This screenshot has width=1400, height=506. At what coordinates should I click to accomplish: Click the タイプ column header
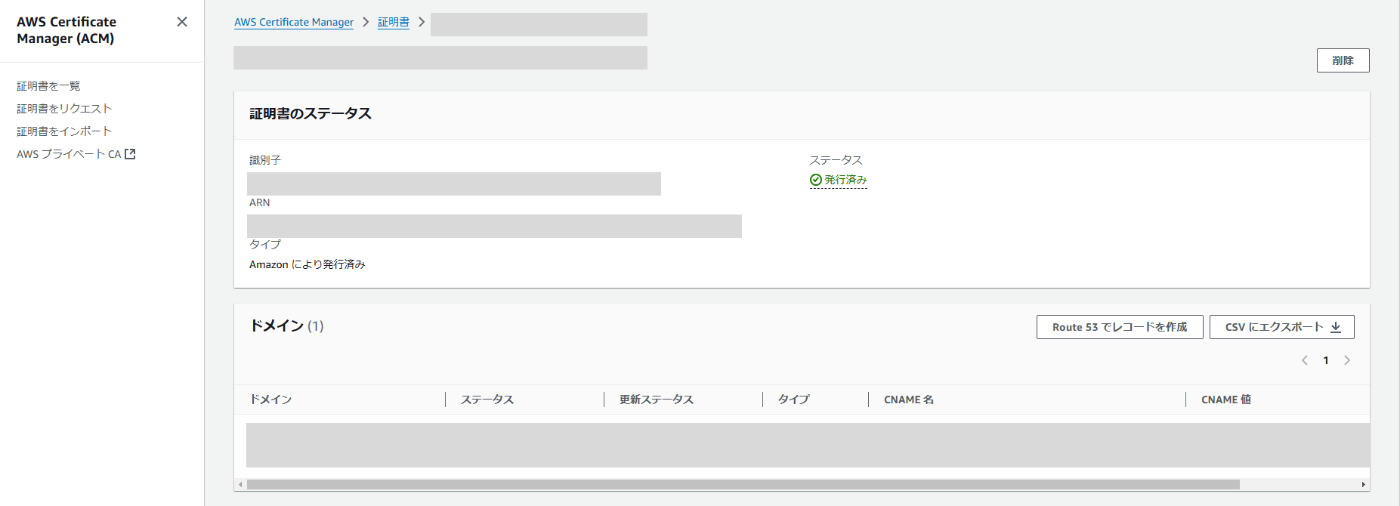[x=794, y=399]
